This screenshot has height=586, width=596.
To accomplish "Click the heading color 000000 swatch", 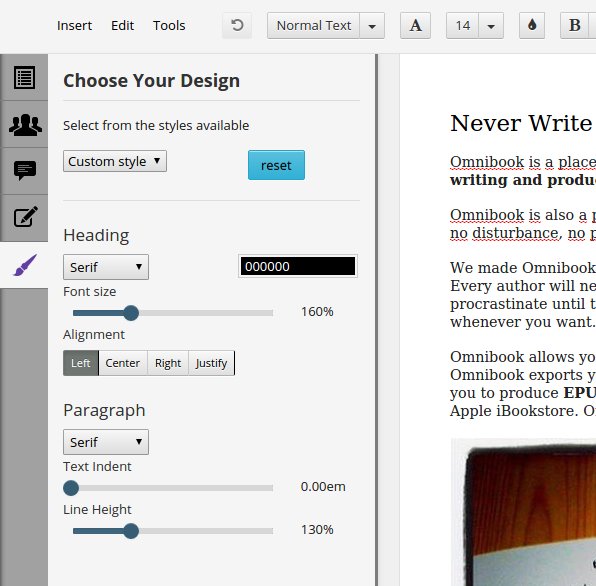I will pos(298,266).
